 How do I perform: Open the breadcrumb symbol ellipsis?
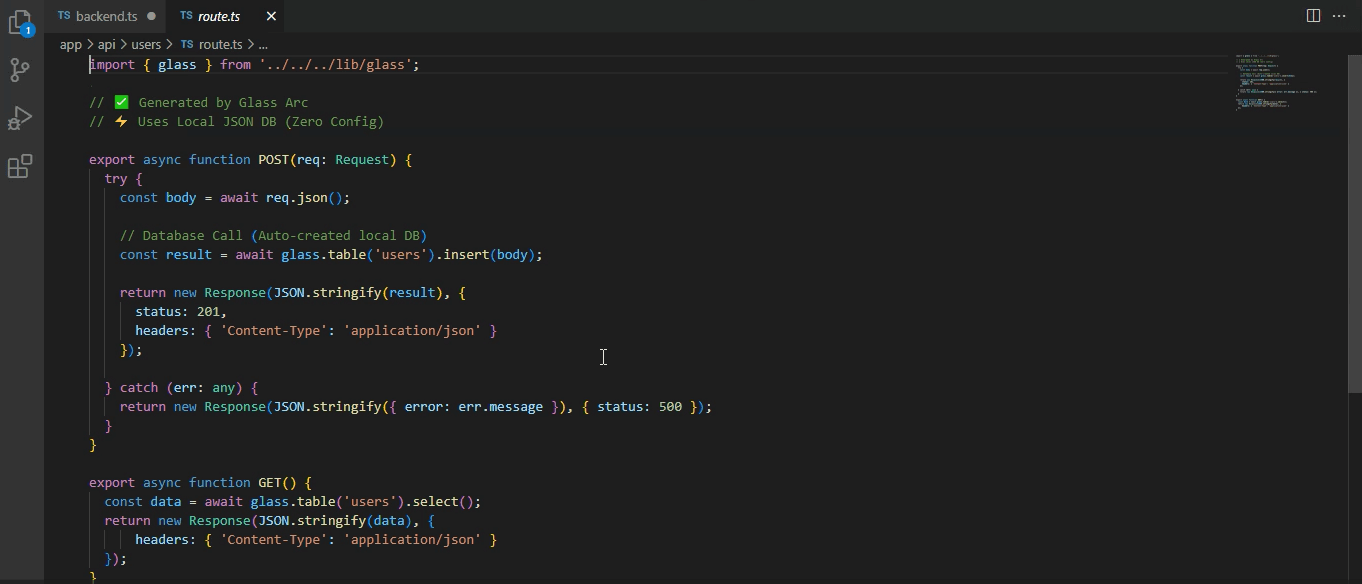click(x=263, y=44)
